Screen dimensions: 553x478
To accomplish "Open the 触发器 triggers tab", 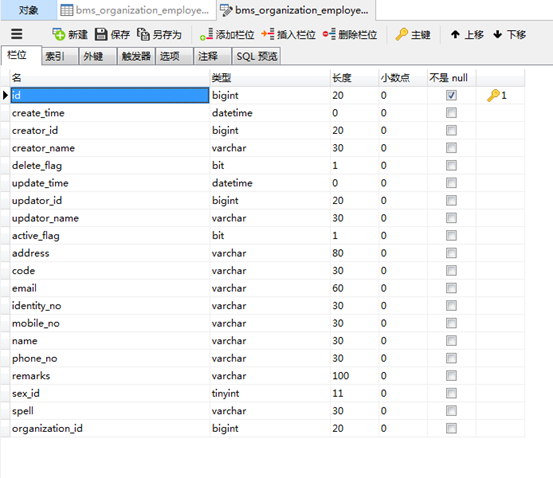I will pos(136,56).
